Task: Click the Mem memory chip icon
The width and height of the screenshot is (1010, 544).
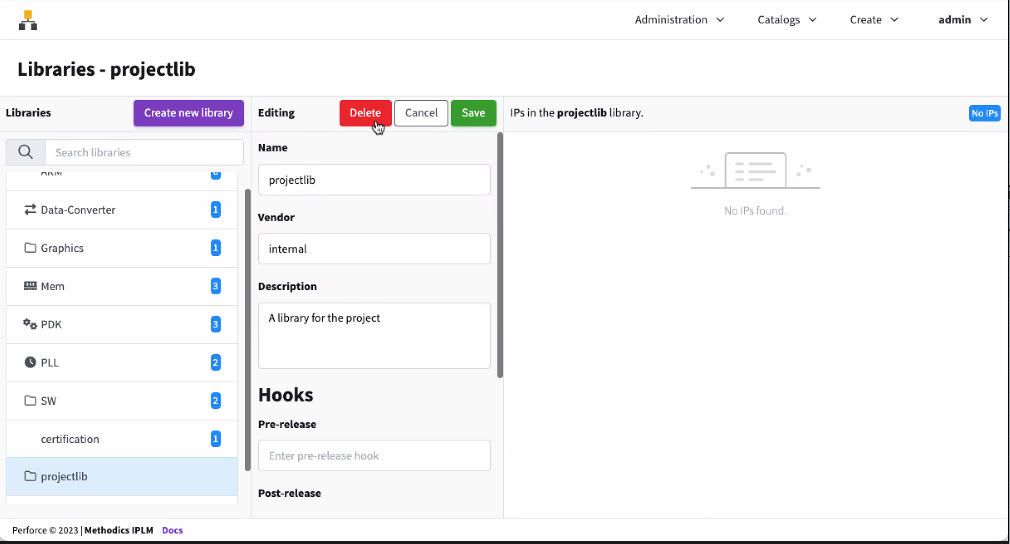Action: coord(30,286)
